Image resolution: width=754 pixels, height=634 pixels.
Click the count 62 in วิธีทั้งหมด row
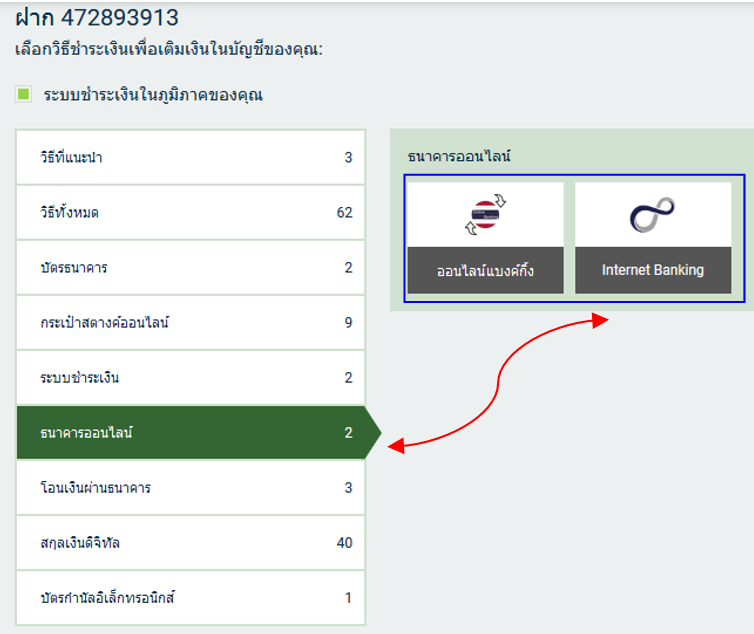pos(344,213)
